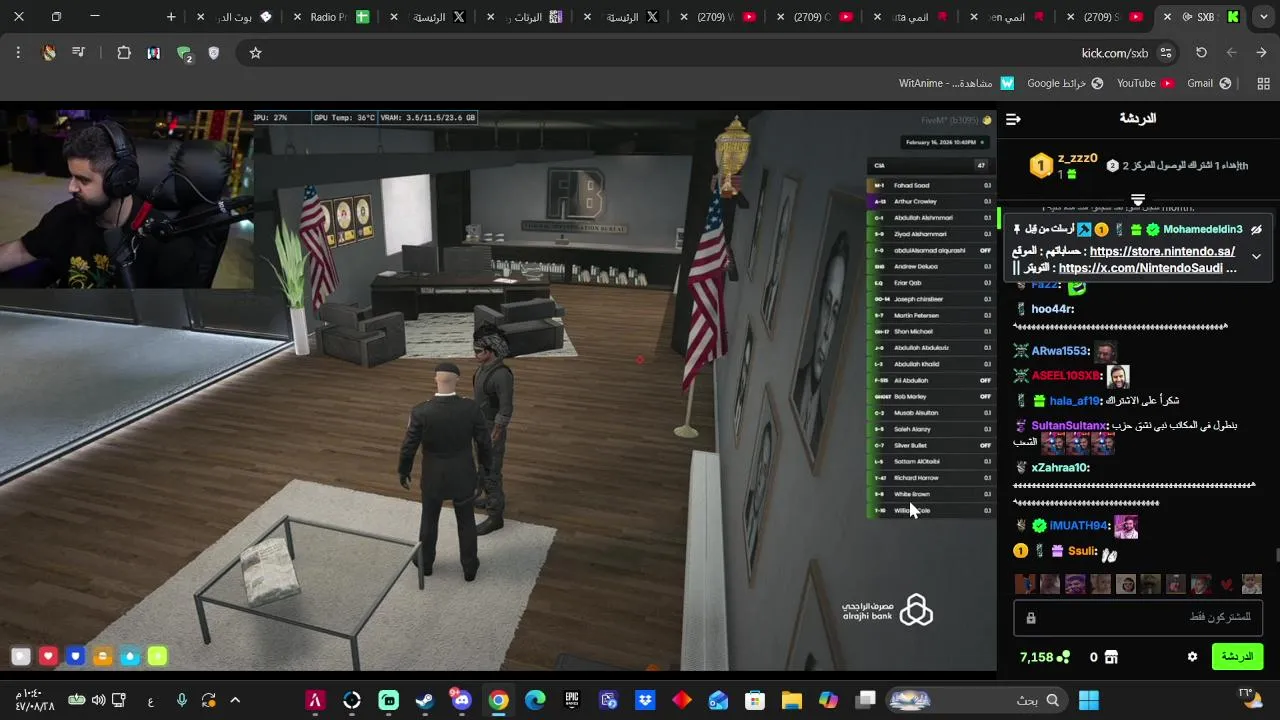Open all bookmarks grid icon
The width and height of the screenshot is (1280, 720).
click(1263, 83)
